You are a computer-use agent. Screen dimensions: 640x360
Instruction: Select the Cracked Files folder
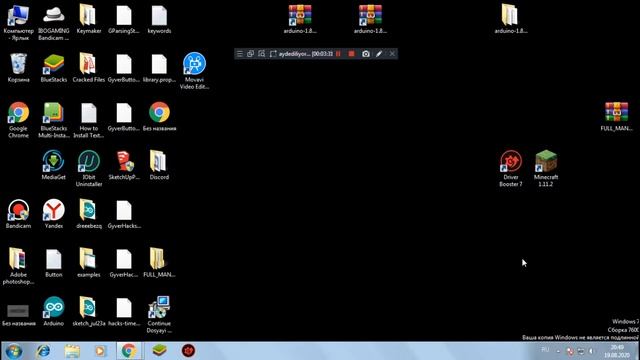[x=89, y=68]
